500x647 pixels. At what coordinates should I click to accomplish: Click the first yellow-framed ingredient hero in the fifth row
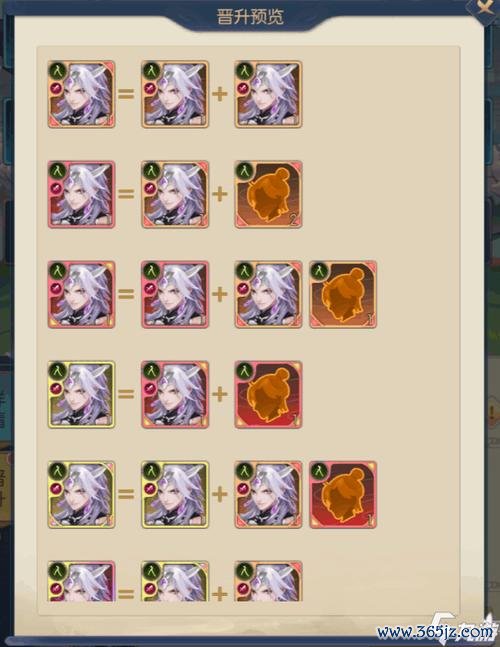coord(175,494)
